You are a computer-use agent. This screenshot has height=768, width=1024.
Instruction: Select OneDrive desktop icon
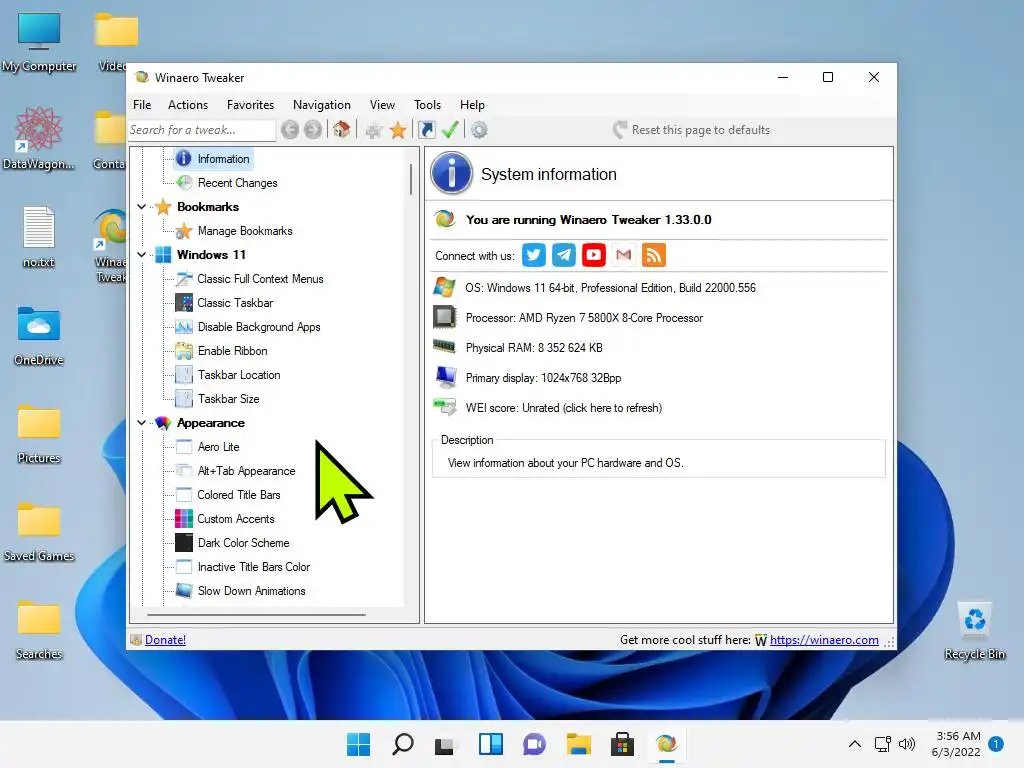[x=39, y=336]
